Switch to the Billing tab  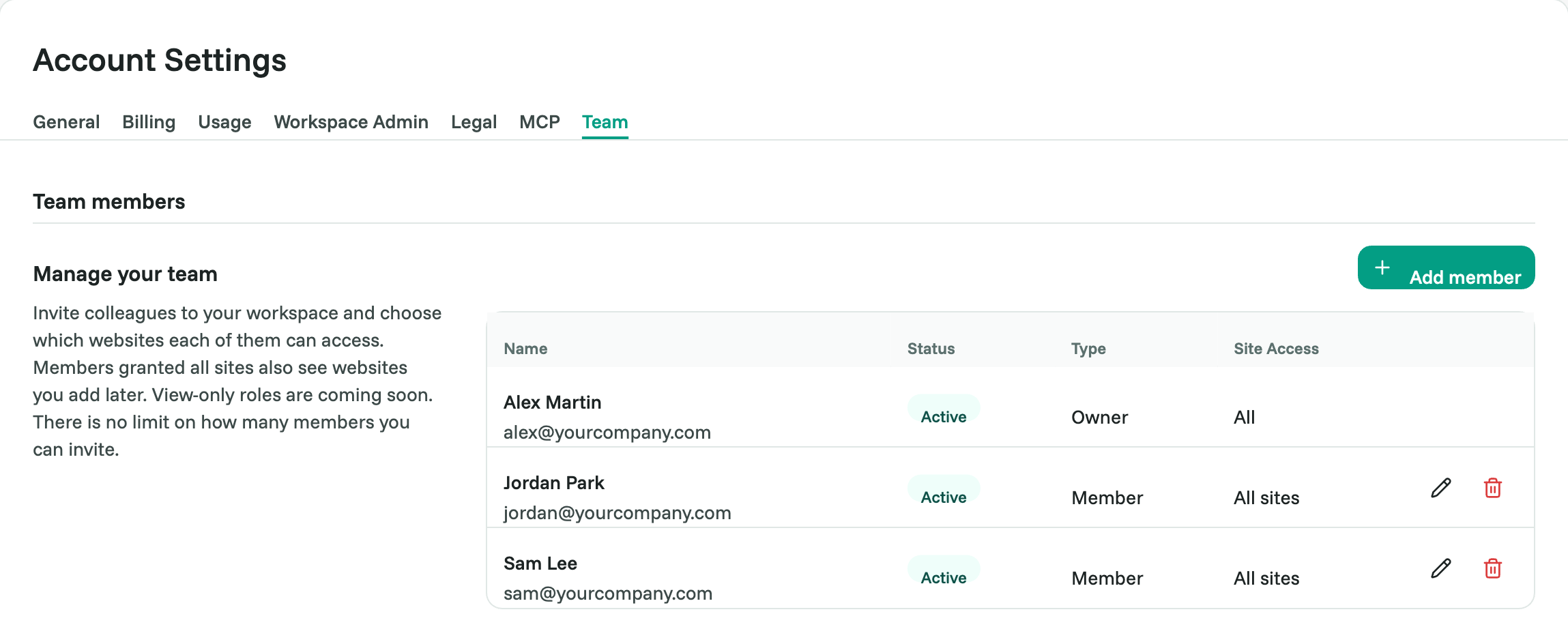pyautogui.click(x=149, y=122)
